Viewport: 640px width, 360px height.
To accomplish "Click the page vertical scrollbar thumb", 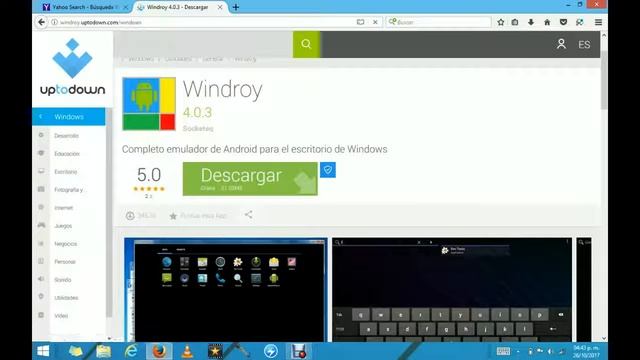I will coord(604,80).
